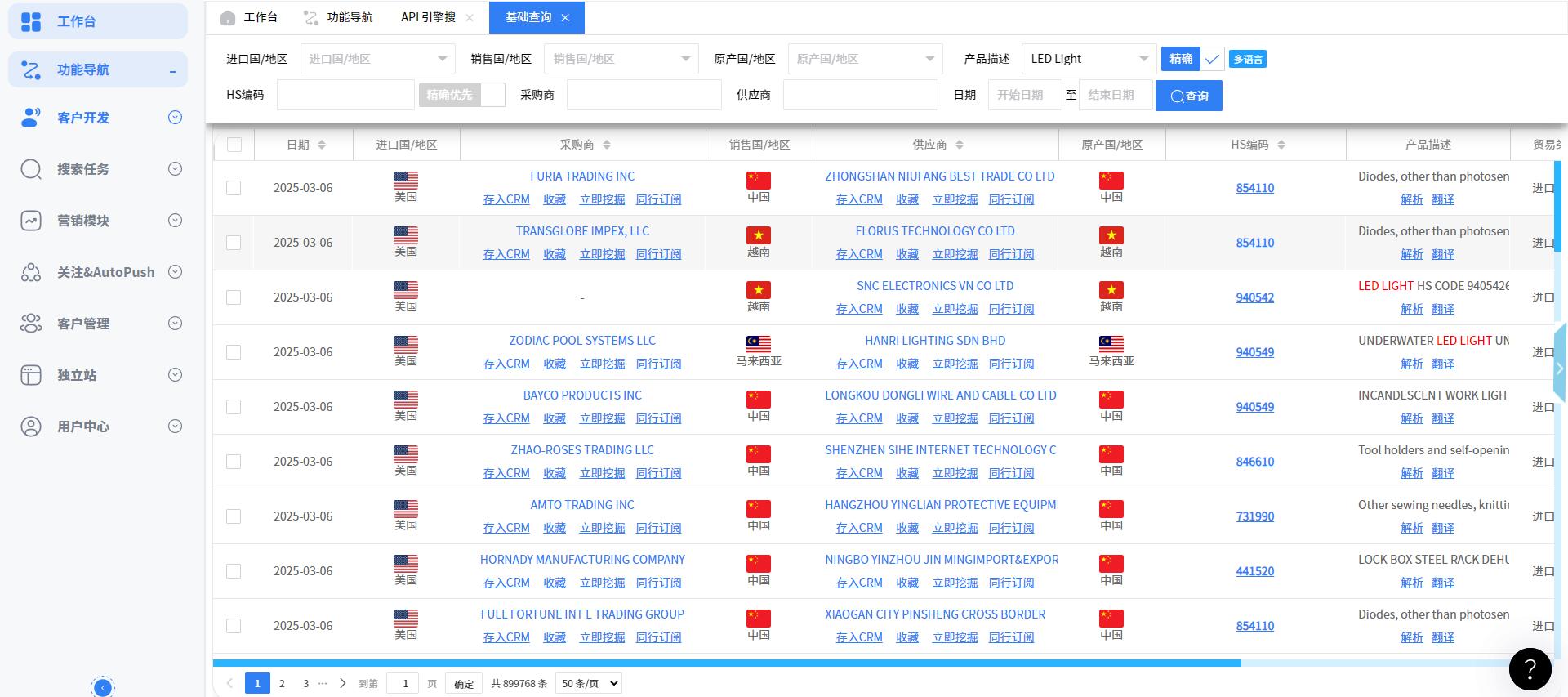
Task: Click the 确定 page jump button
Action: click(x=464, y=684)
